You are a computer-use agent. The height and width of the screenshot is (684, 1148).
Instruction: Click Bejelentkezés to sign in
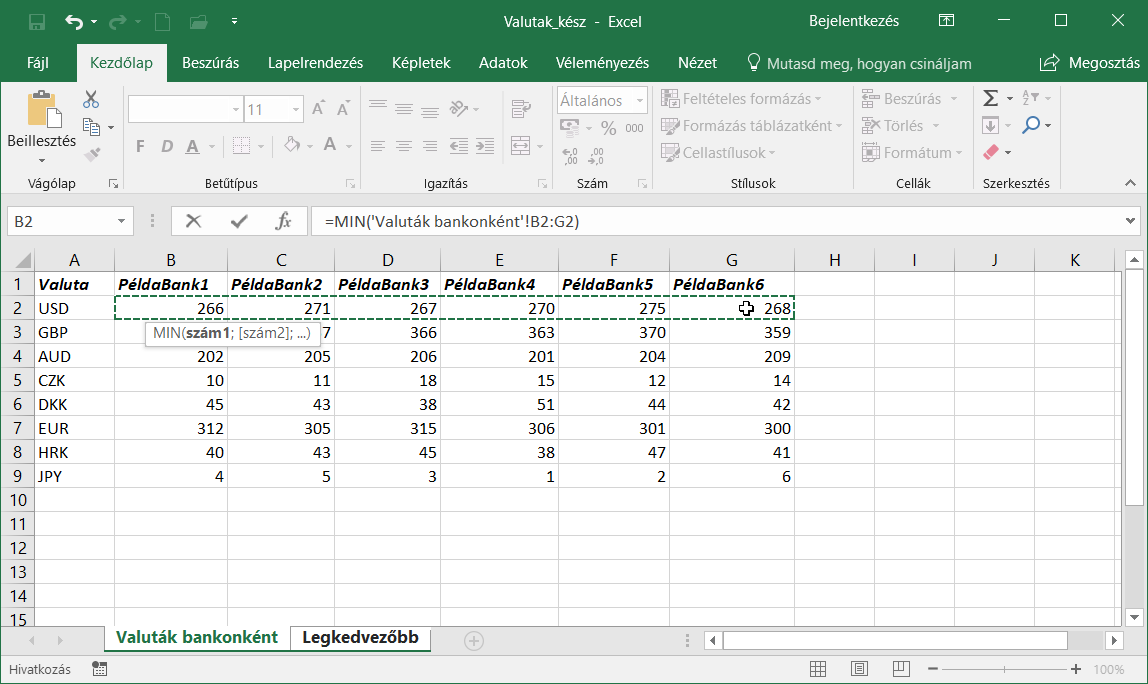853,21
